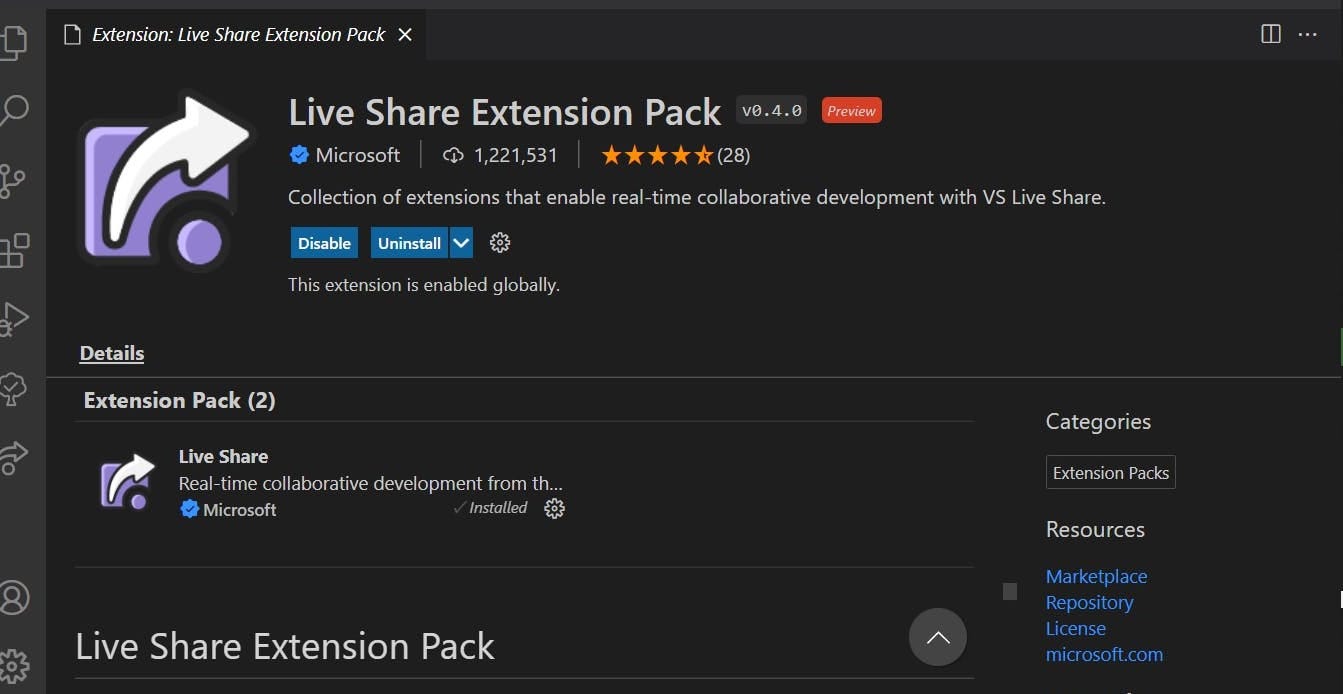Click the split editor icon
The height and width of the screenshot is (694, 1343).
(1270, 34)
